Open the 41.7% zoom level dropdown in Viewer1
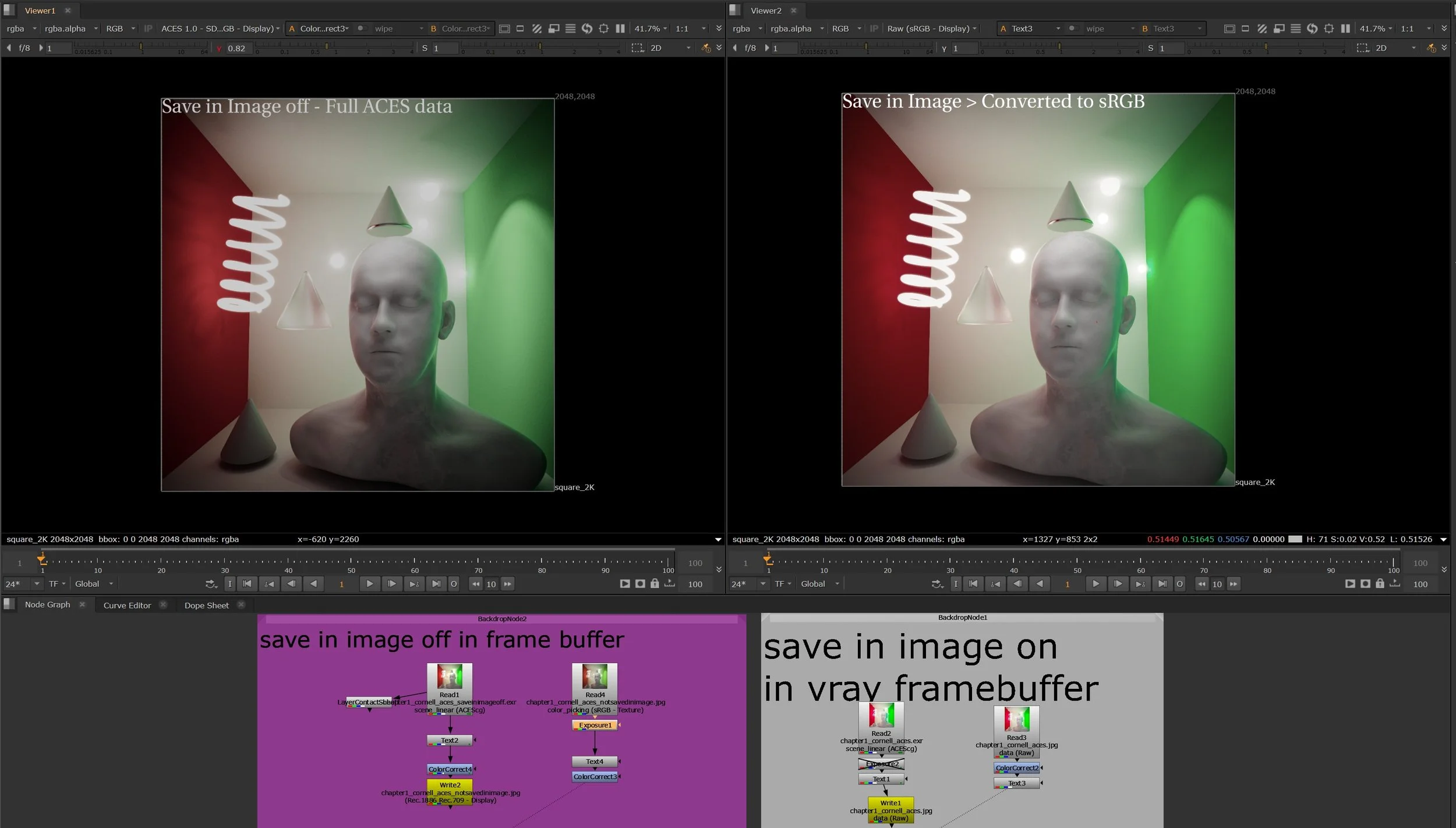1456x828 pixels. [648, 28]
